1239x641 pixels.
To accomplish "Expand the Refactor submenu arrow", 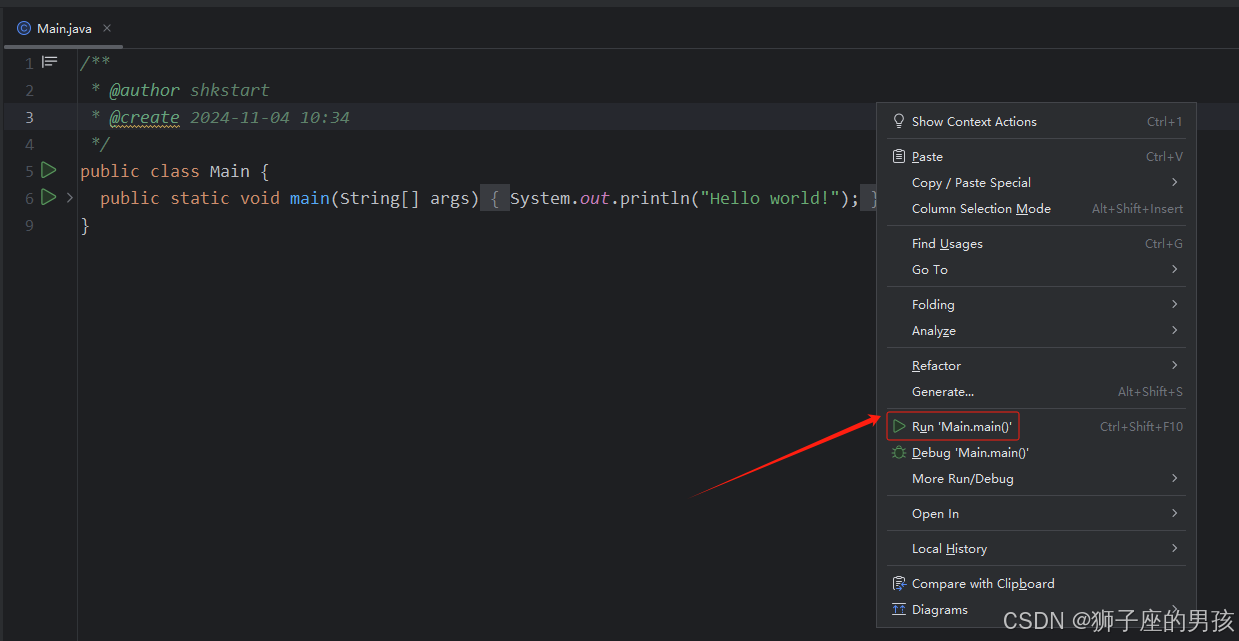I will tap(1174, 365).
